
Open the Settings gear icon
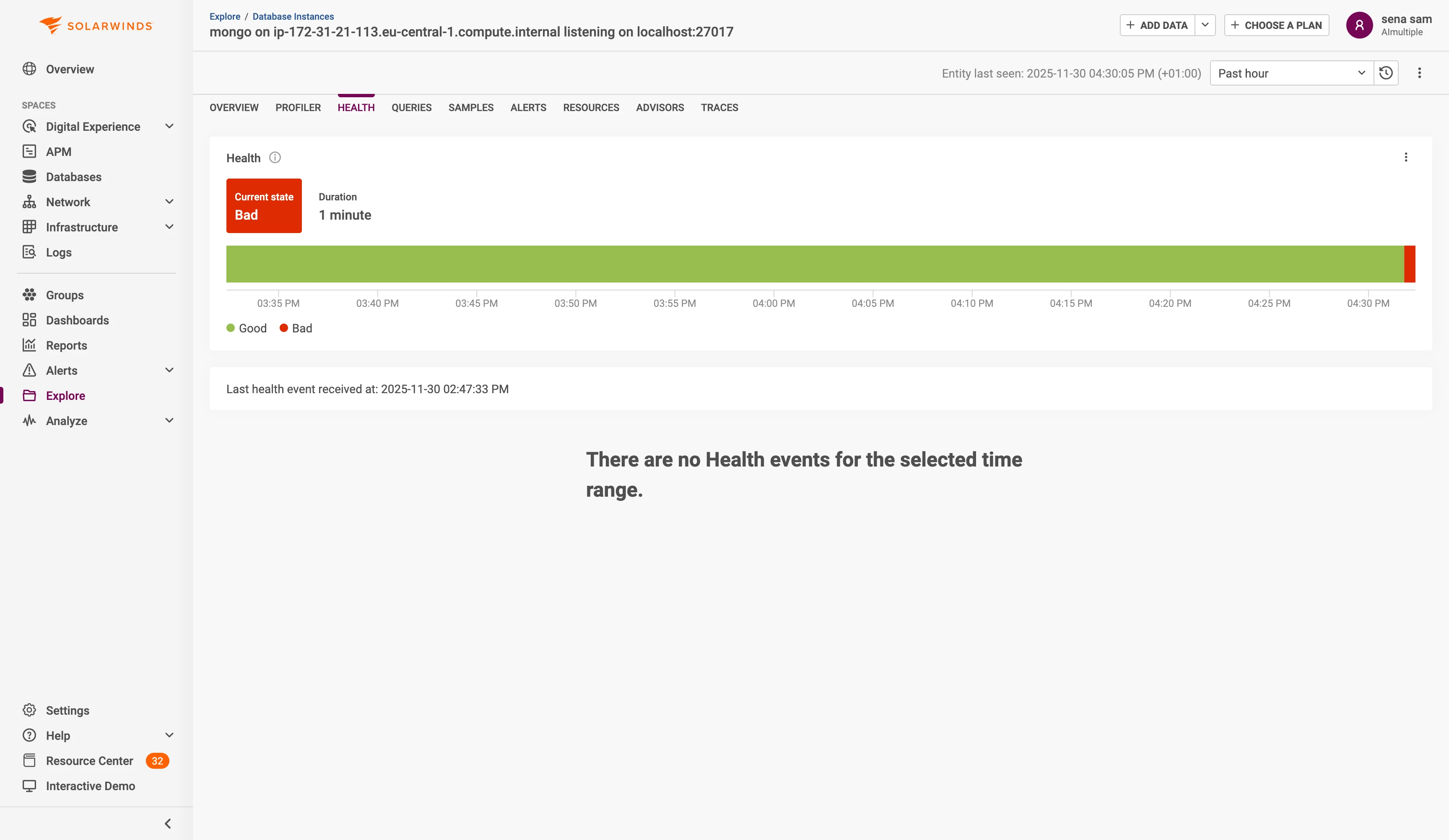click(x=29, y=710)
